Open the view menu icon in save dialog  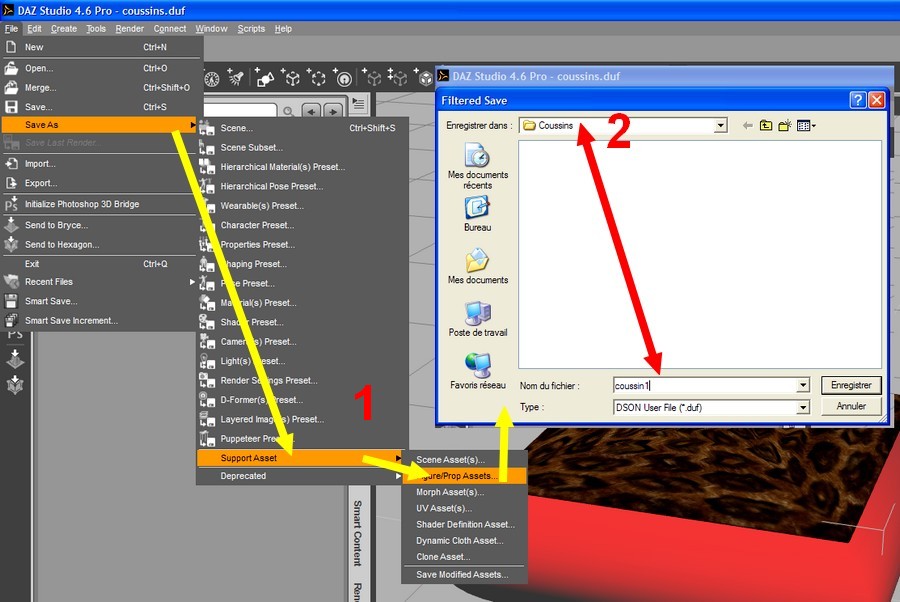tap(806, 126)
